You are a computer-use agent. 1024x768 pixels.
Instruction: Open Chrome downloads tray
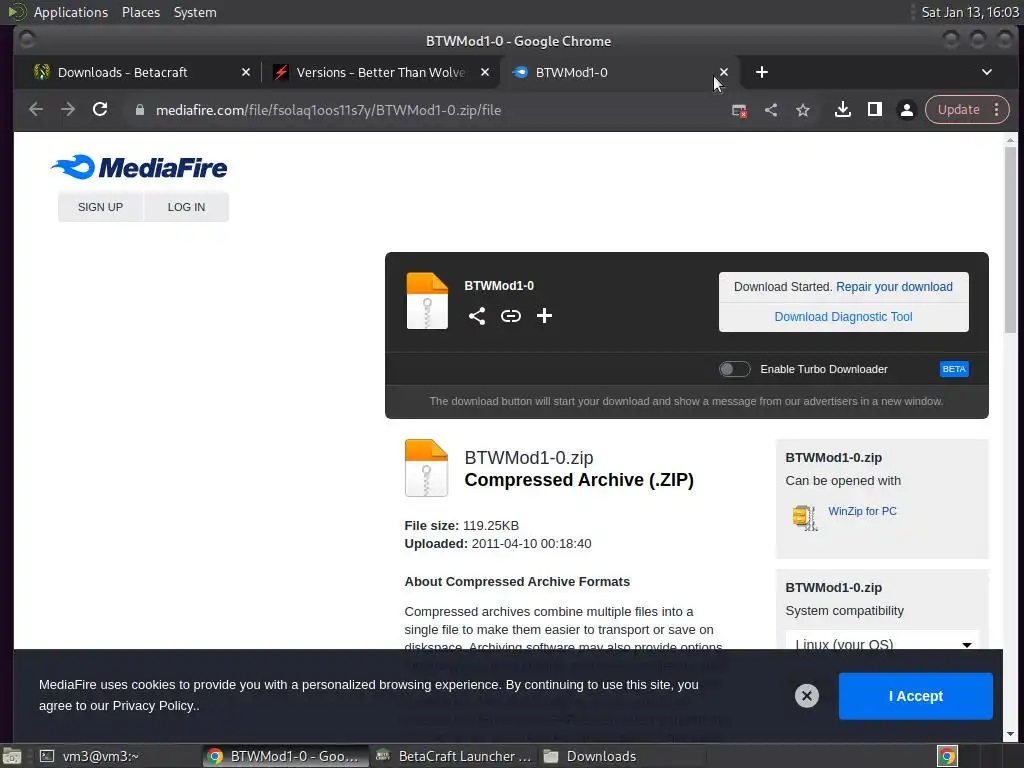click(842, 110)
